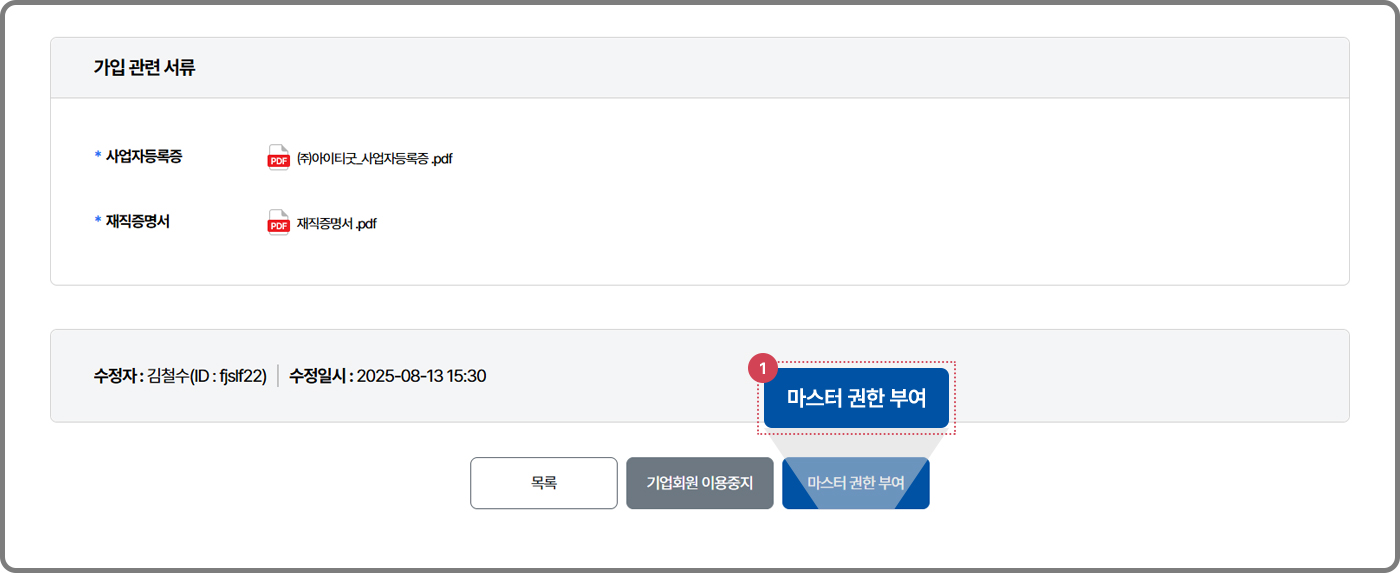1400x573 pixels.
Task: Click the enlarged 마스터 권한 부여 callout button
Action: [856, 398]
